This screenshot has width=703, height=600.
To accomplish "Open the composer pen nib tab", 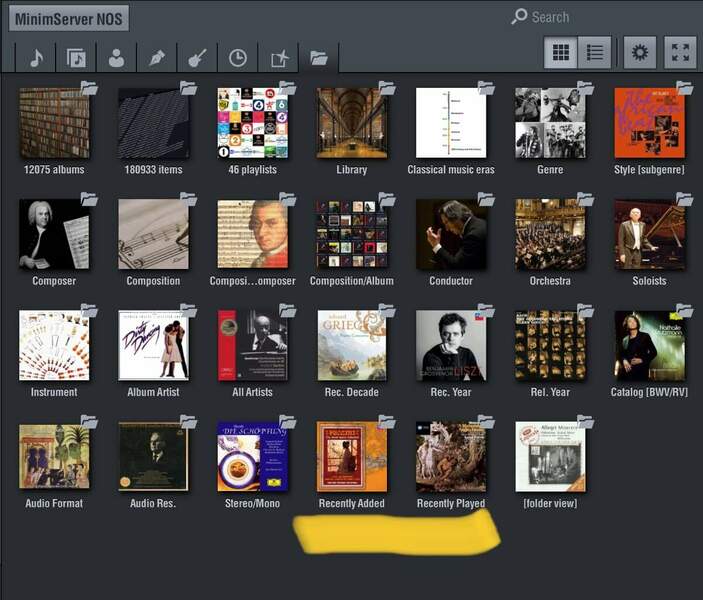I will pyautogui.click(x=157, y=58).
